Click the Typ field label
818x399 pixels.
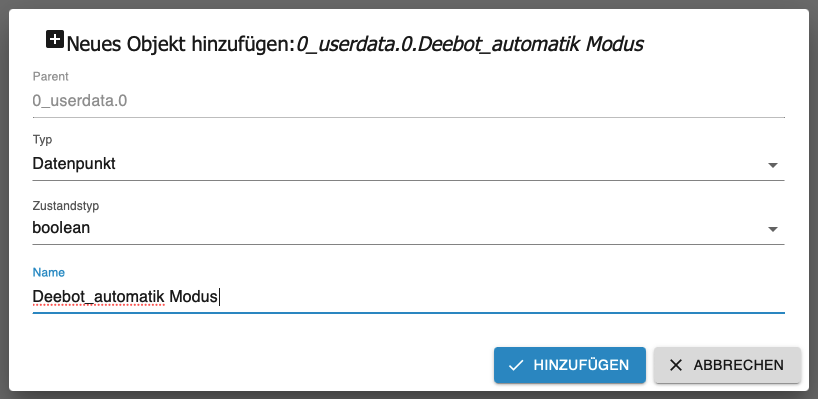pos(42,140)
